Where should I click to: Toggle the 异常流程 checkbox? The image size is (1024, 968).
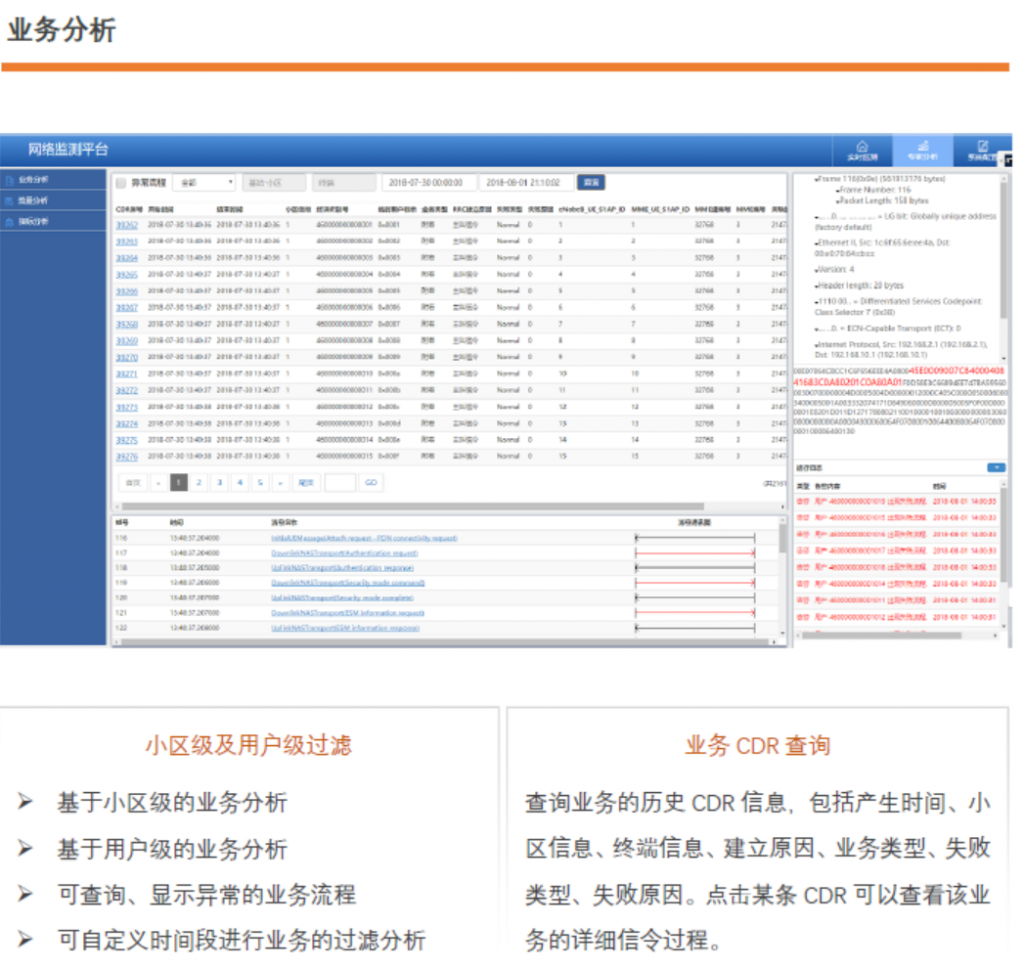[121, 183]
